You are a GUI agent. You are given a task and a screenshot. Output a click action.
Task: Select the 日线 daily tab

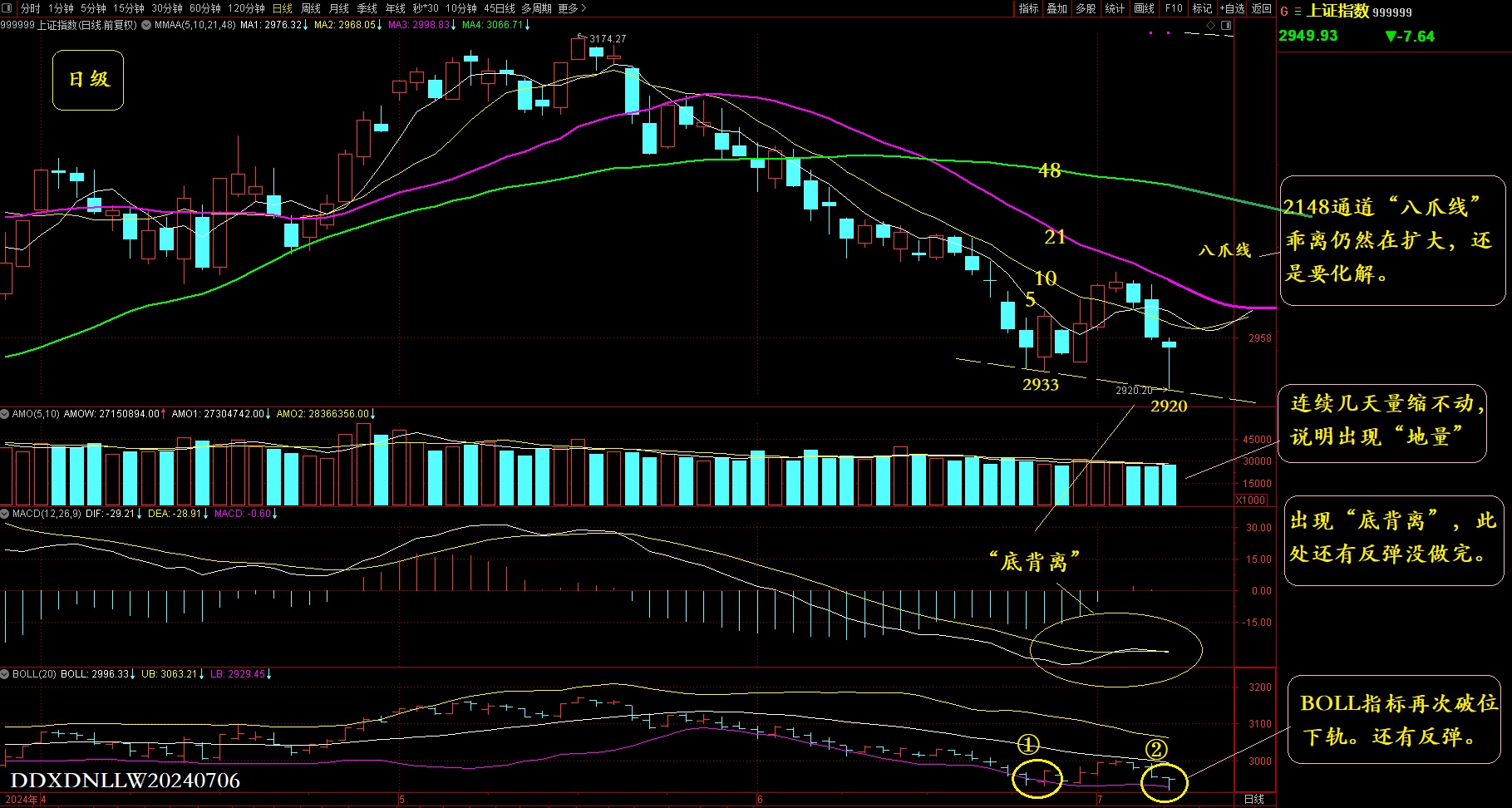point(283,8)
